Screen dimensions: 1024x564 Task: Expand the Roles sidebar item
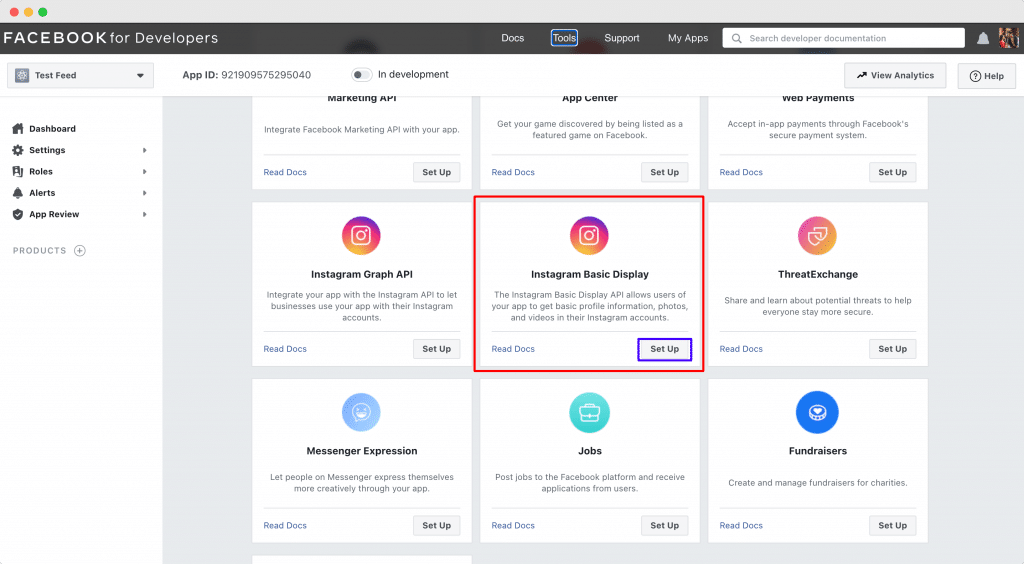pos(80,172)
